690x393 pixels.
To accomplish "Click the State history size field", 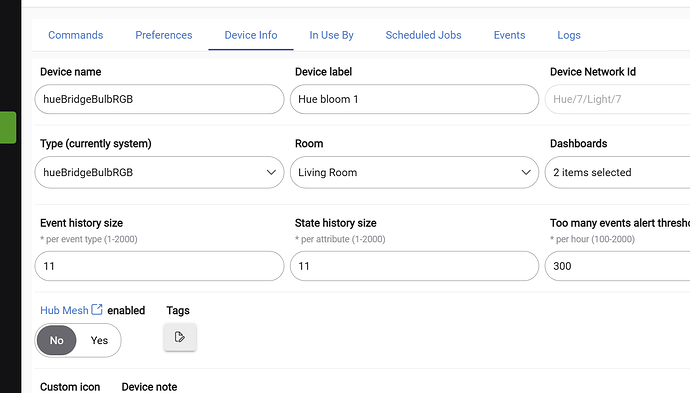I will [414, 266].
